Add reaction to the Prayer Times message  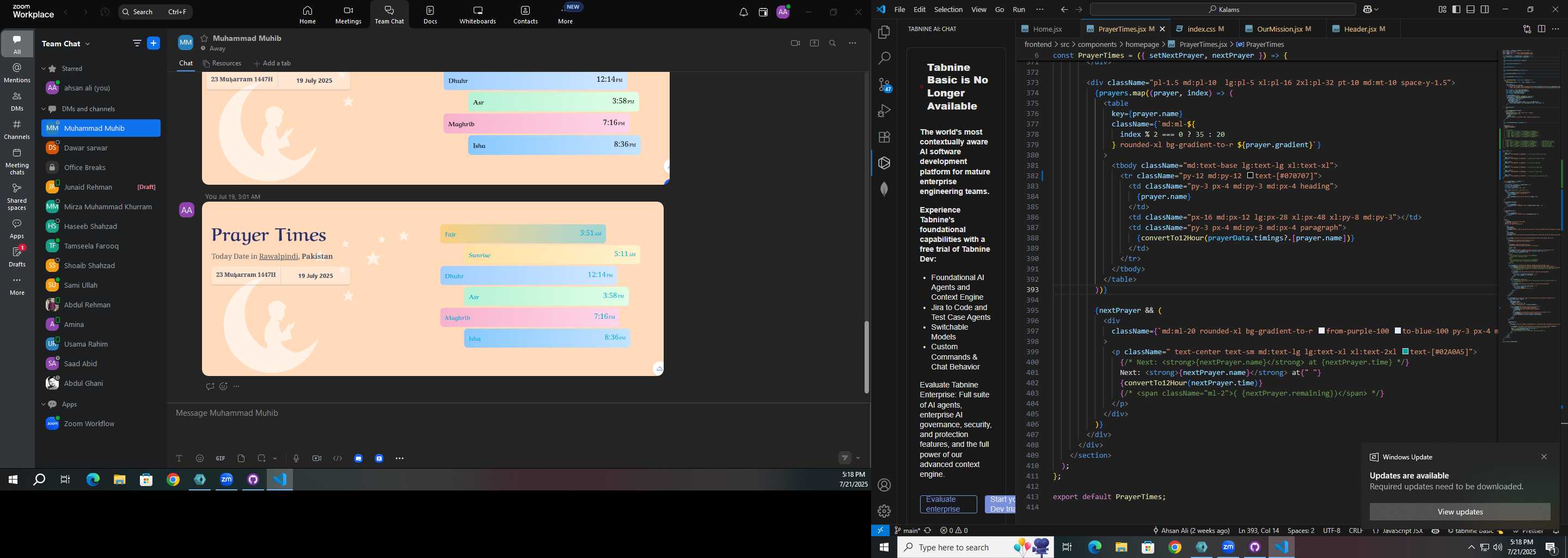(x=223, y=387)
